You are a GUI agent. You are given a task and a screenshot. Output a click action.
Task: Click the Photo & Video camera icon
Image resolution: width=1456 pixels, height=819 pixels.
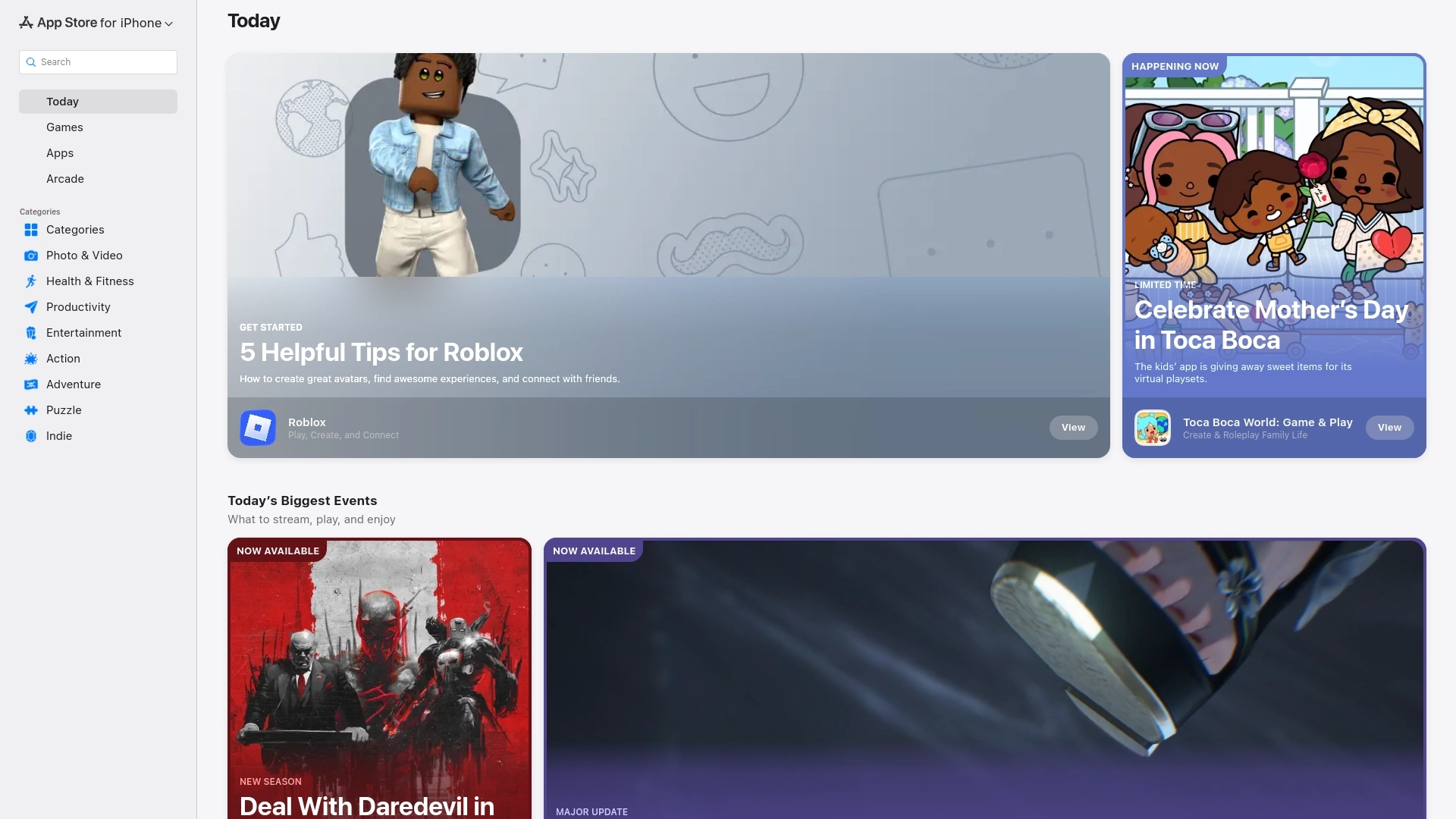coord(31,256)
